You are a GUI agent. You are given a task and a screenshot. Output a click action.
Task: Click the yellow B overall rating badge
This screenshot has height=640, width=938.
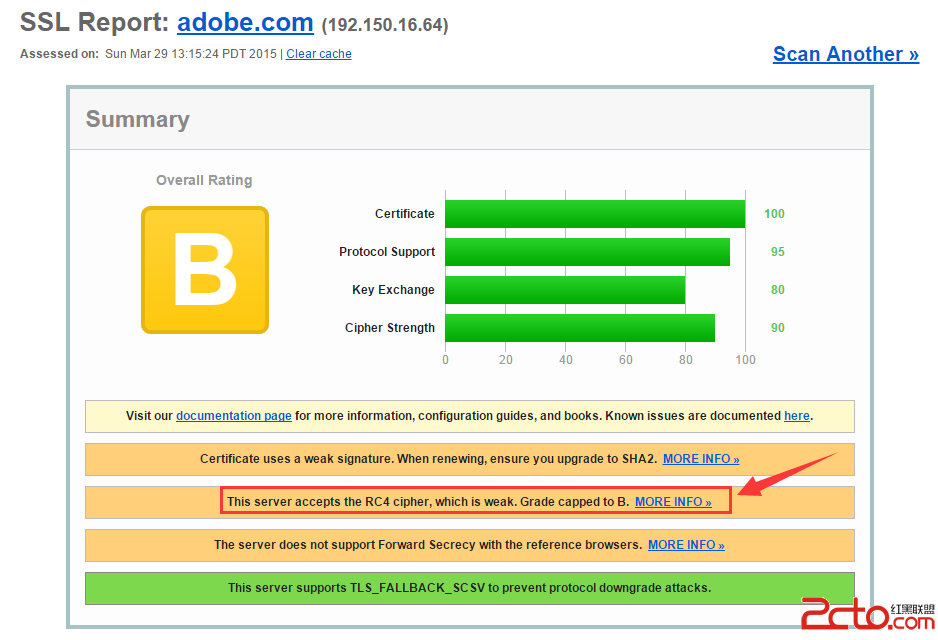point(205,270)
